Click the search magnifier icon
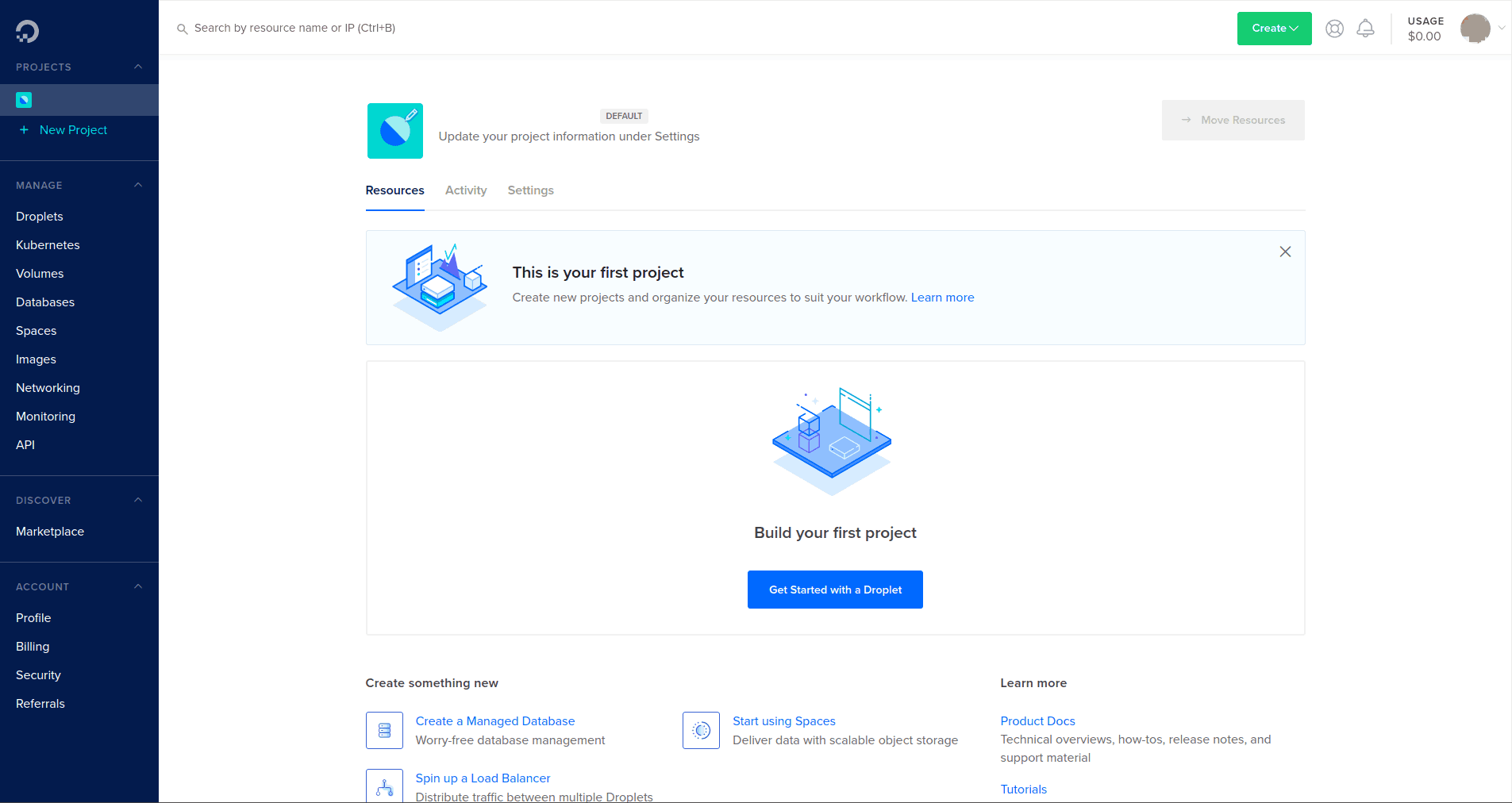The height and width of the screenshot is (803, 1512). point(182,29)
